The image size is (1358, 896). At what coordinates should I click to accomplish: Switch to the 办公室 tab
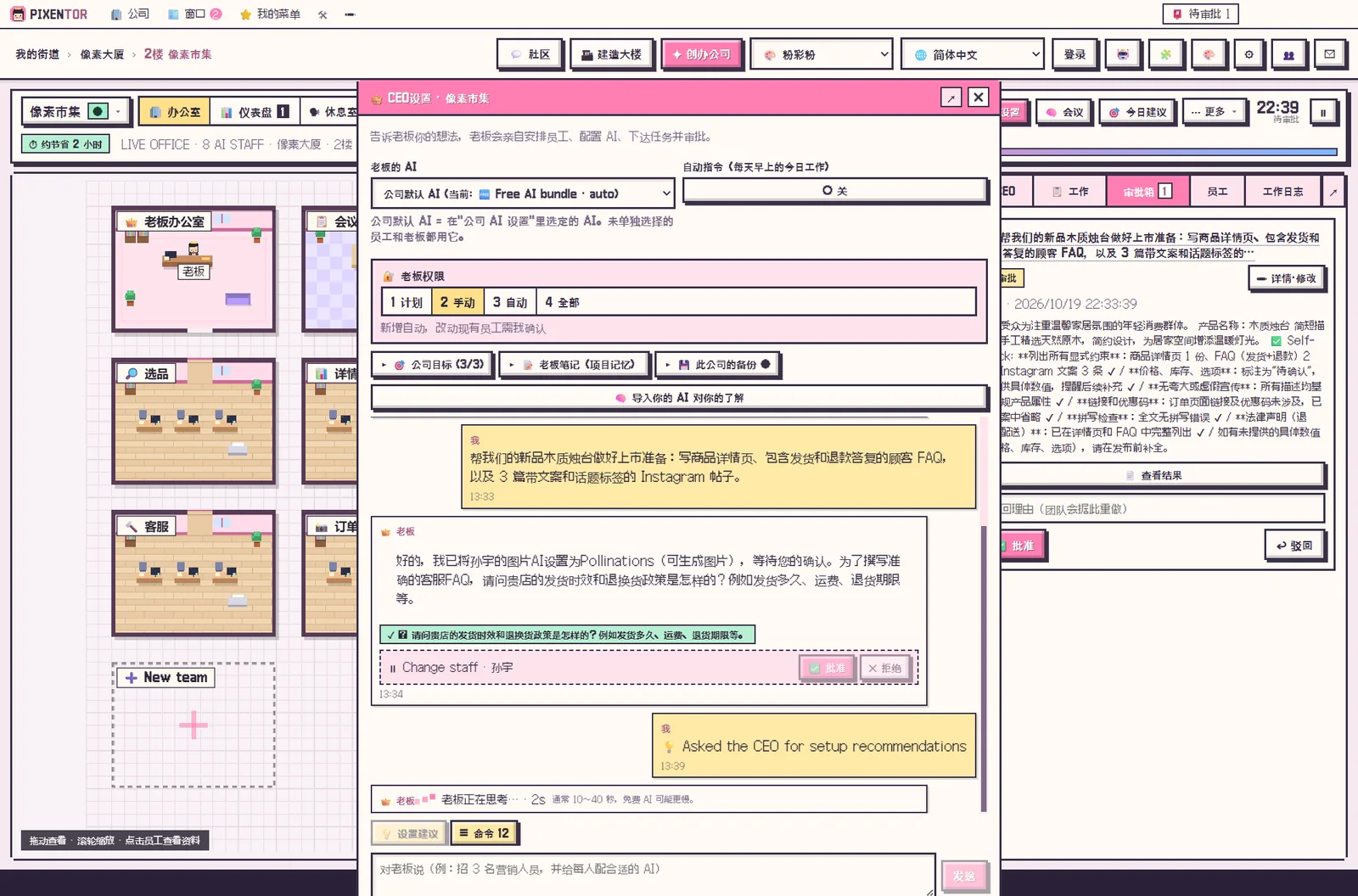point(175,112)
